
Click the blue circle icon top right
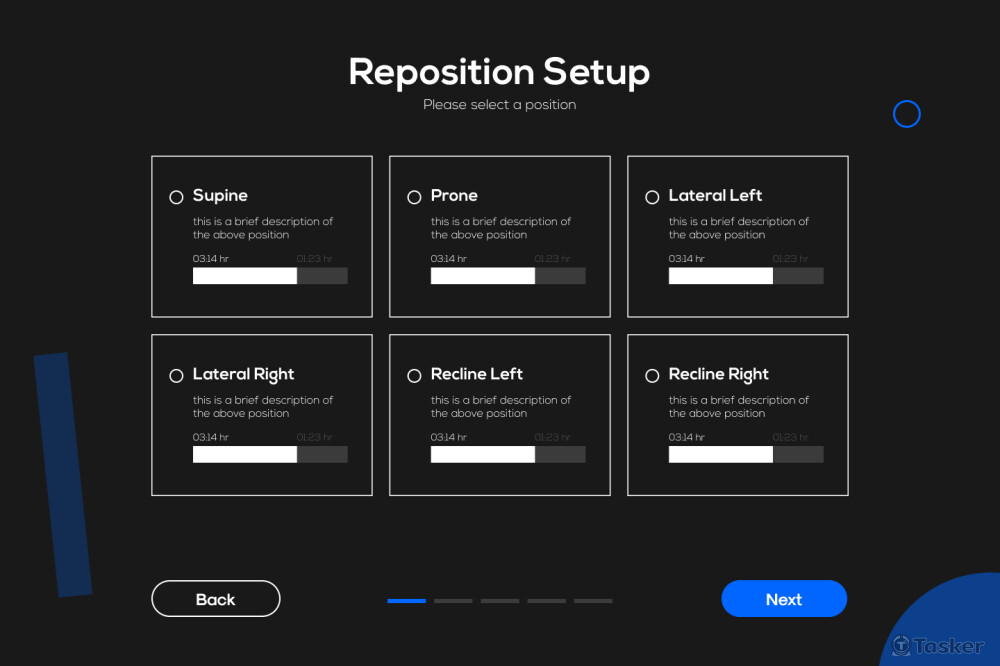[x=906, y=114]
